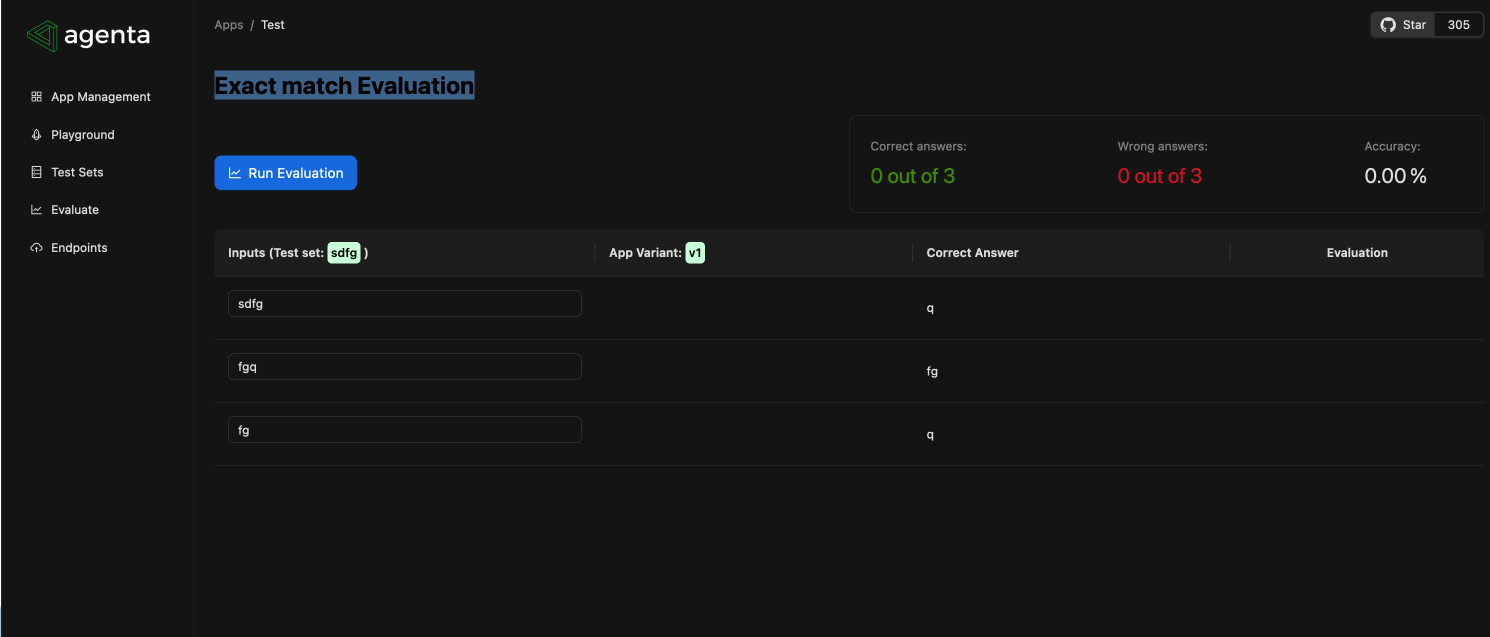Click the Evaluate chart icon

tap(36, 209)
